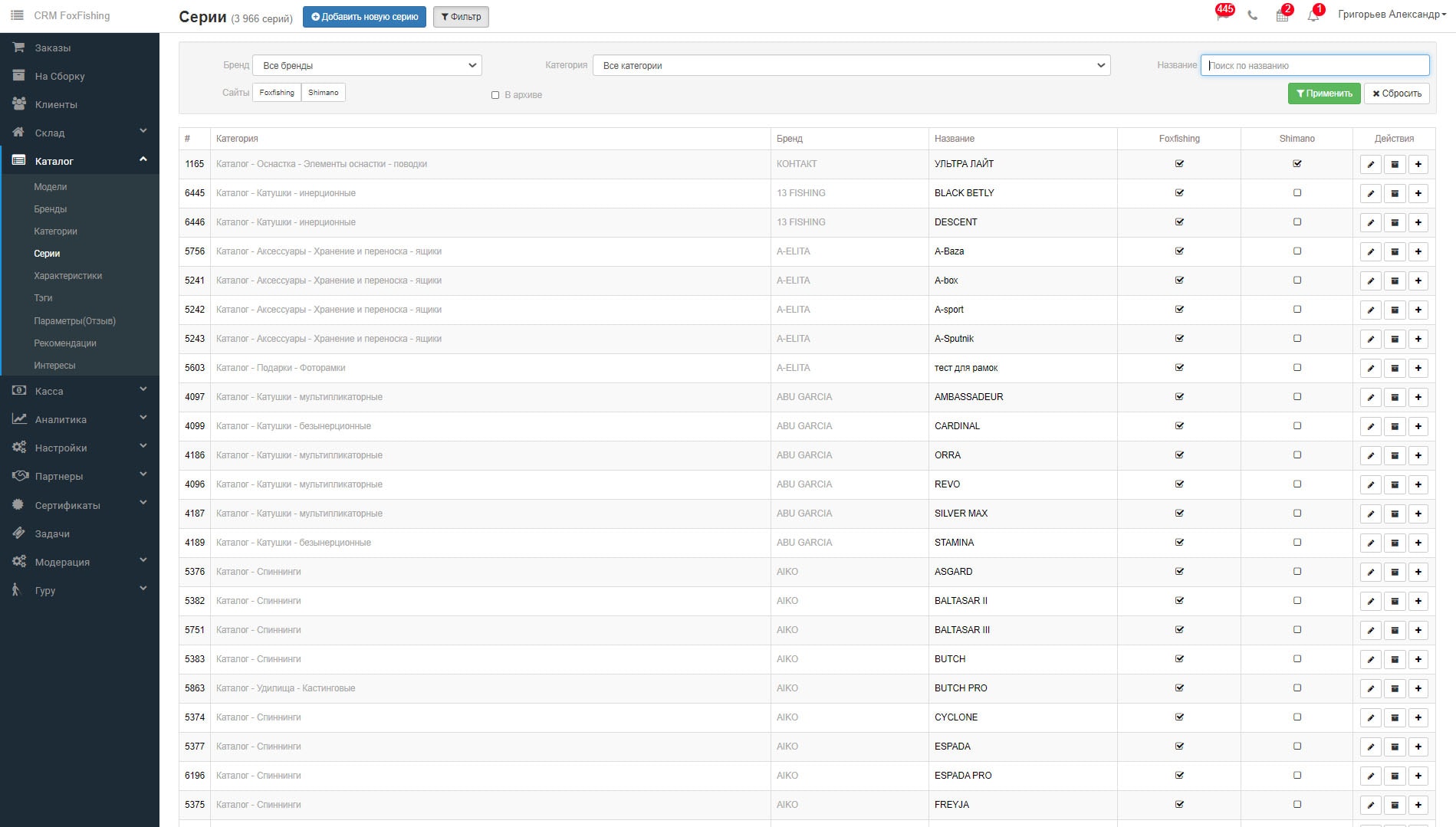Viewport: 1456px width, 827px height.
Task: Open the notifications bell icon
Action: click(1313, 15)
